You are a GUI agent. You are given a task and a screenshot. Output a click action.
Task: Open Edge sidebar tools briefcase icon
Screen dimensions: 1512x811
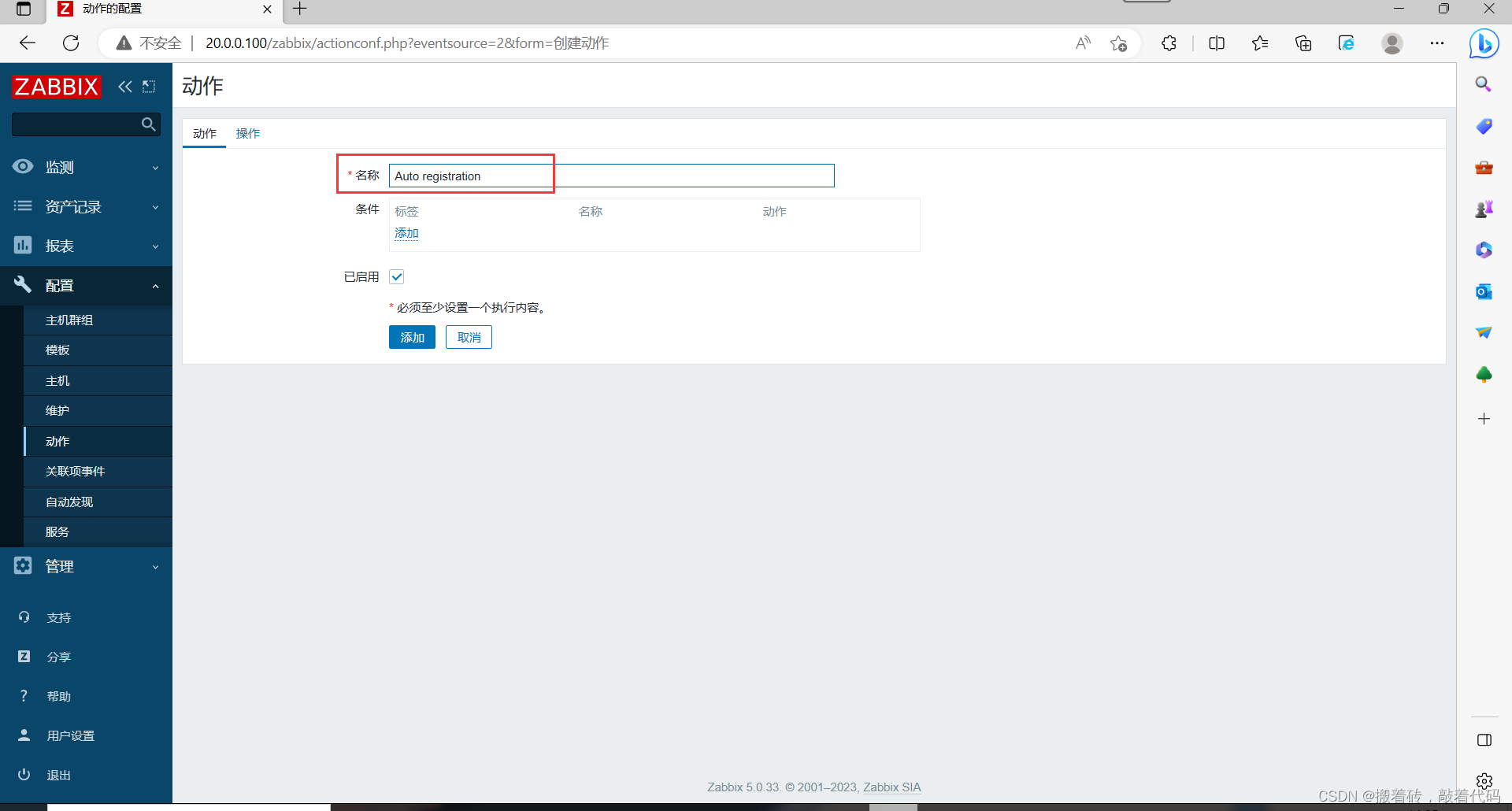point(1484,167)
